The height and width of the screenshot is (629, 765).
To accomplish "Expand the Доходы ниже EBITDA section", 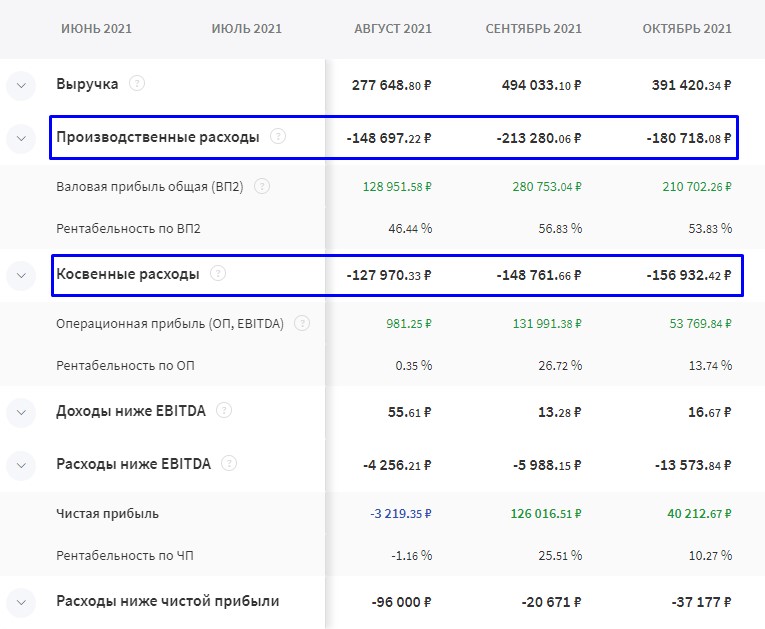I will [x=21, y=412].
